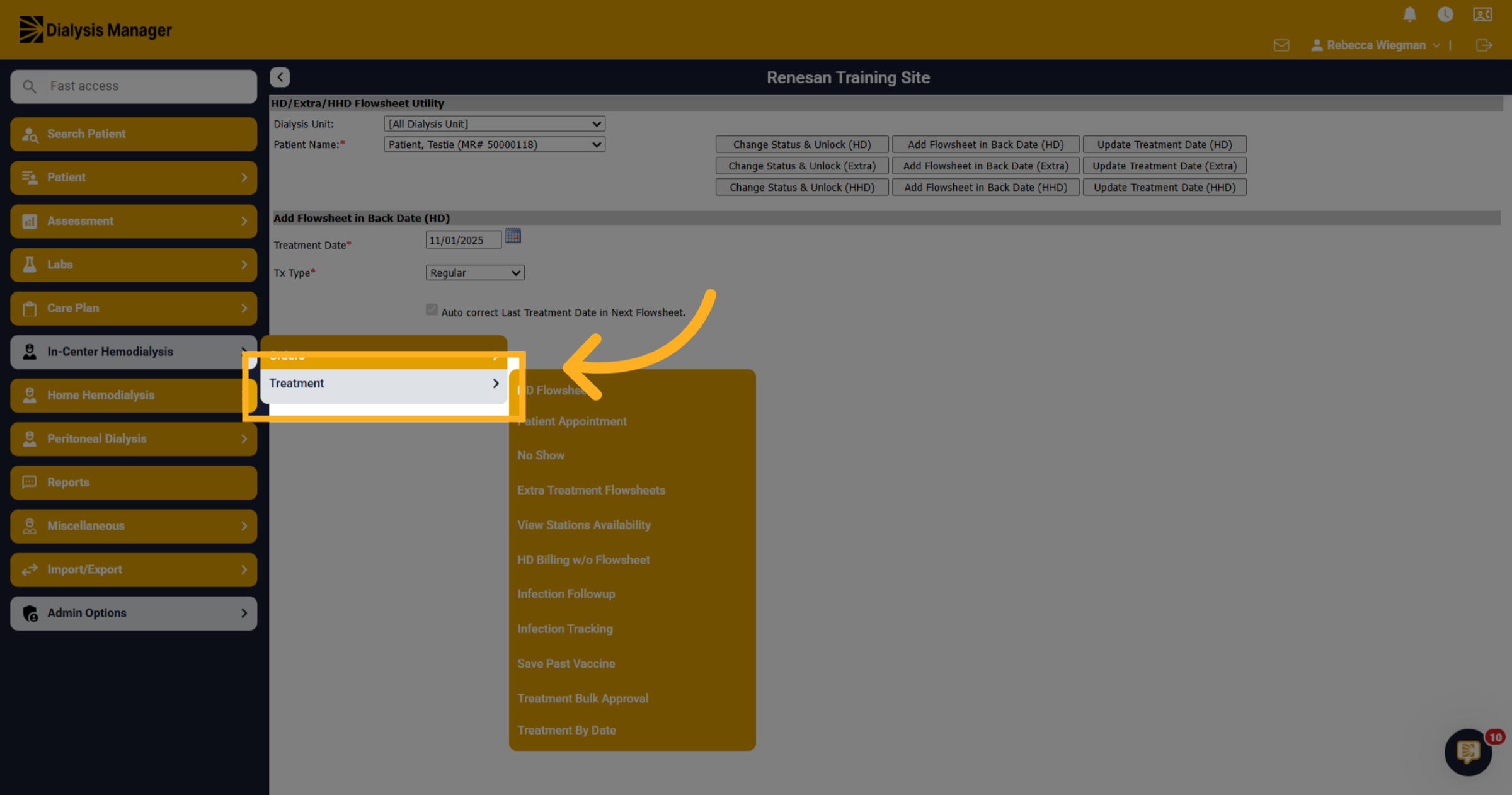
Task: Click the Dialysis Manager logo
Action: [95, 30]
